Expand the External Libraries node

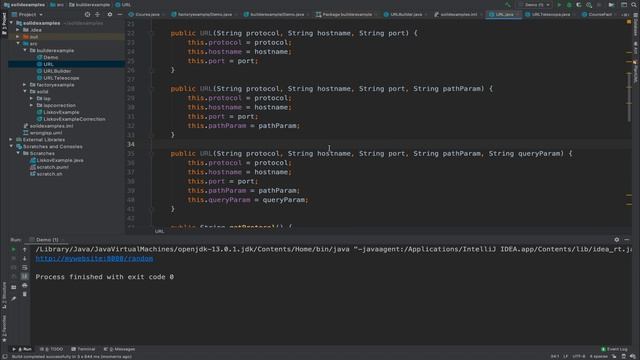coord(11,140)
